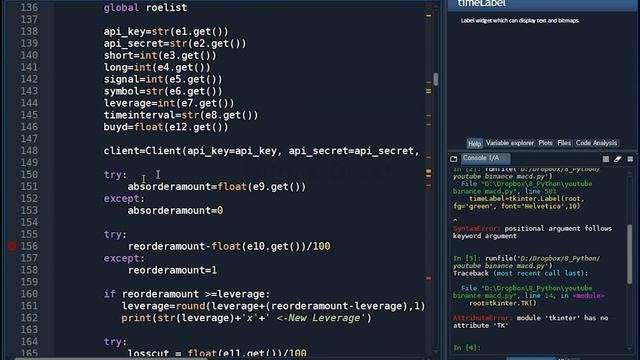Image resolution: width=640 pixels, height=360 pixels.
Task: Open the Files tab
Action: click(564, 143)
